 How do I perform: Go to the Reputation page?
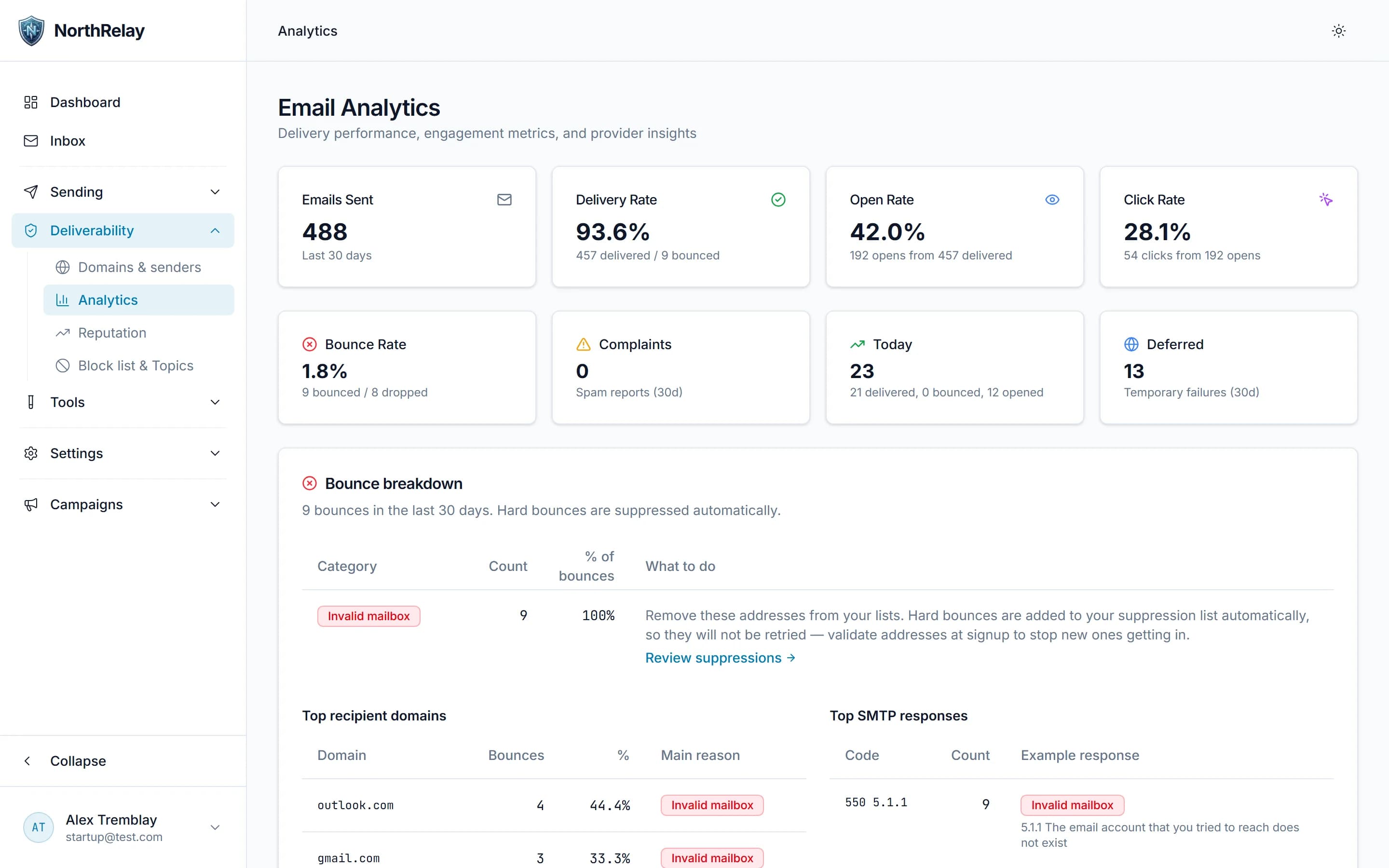(138, 333)
